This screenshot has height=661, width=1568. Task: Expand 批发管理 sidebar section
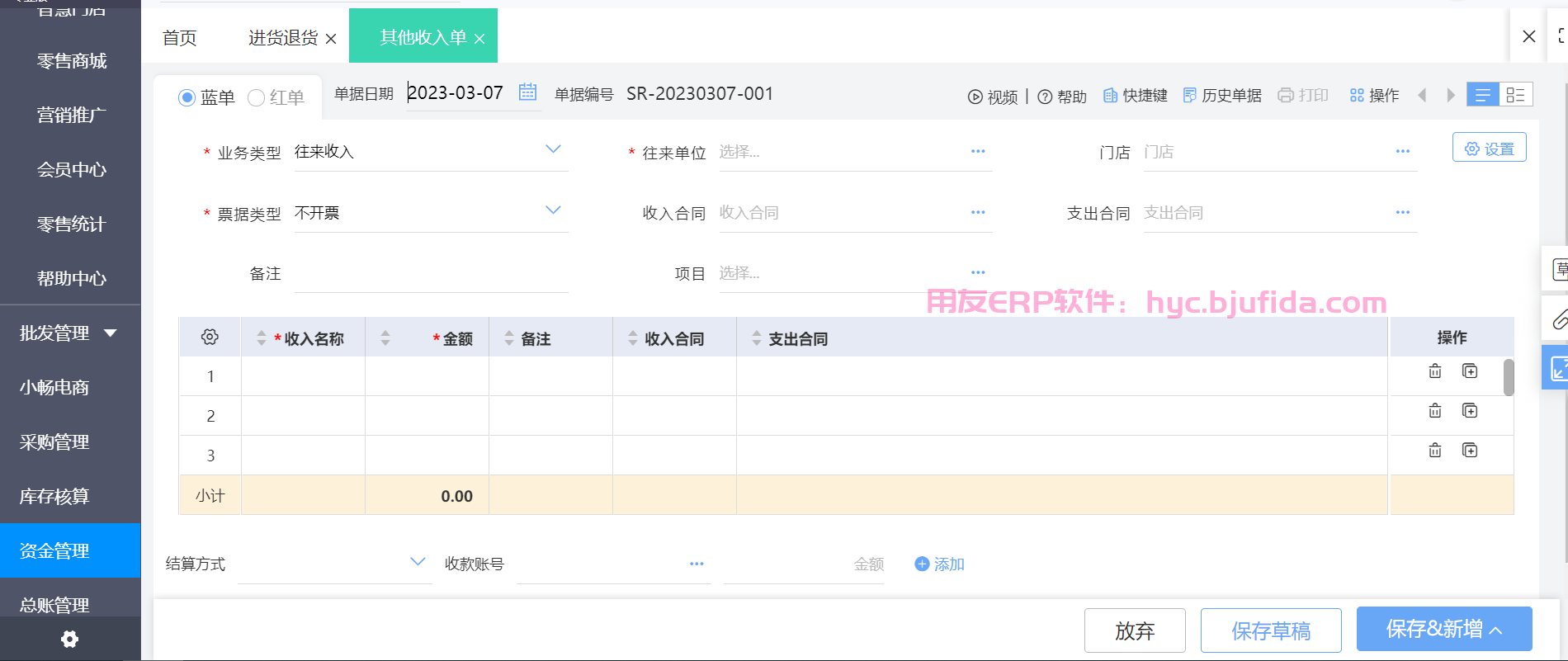[111, 333]
